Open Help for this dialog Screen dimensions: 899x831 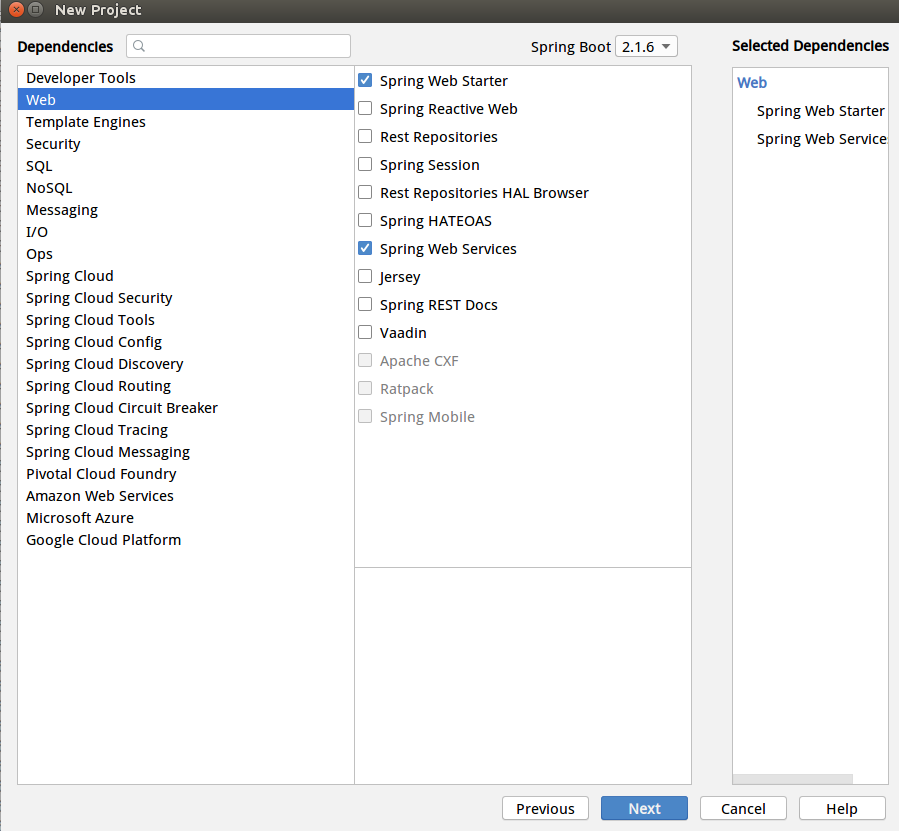(842, 808)
